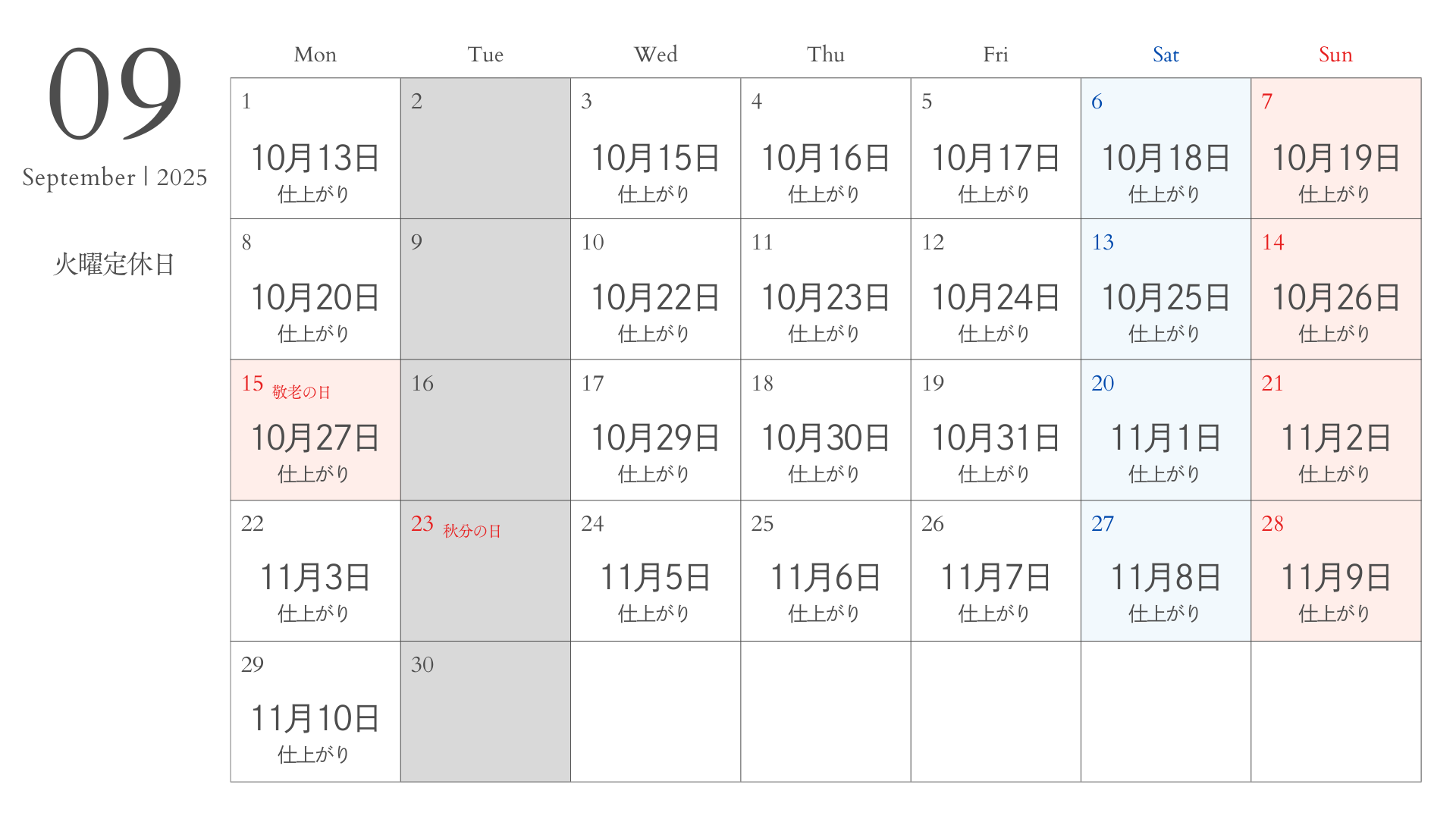Click the 11月9日 cell on September 28
1456x819 pixels.
click(x=1335, y=571)
